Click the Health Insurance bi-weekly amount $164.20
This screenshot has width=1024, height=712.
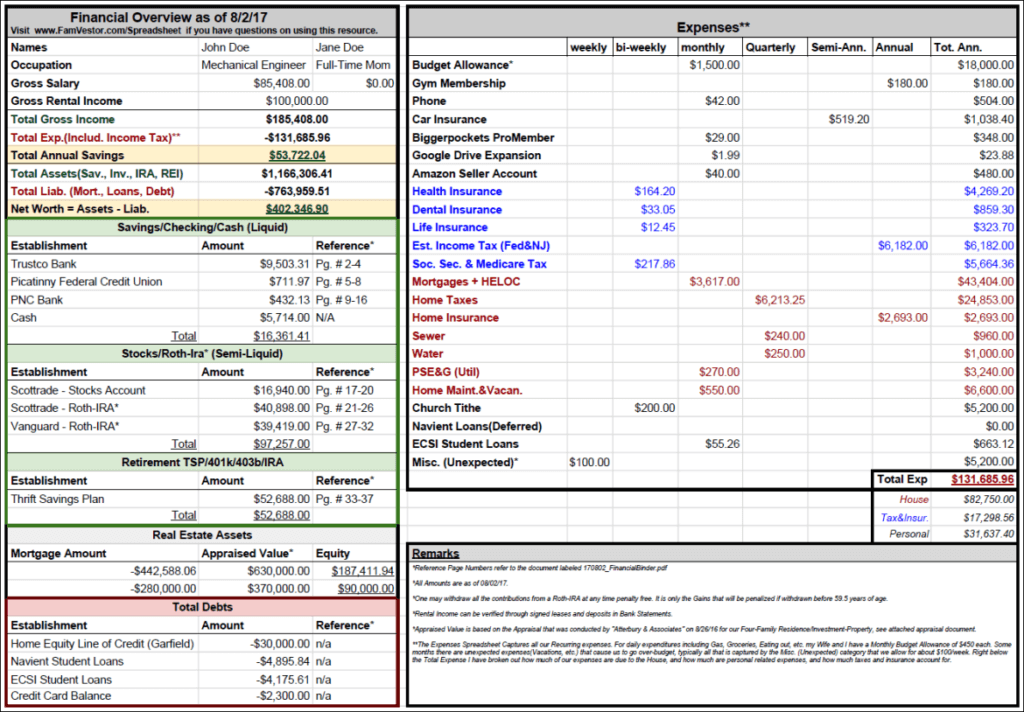pos(654,191)
